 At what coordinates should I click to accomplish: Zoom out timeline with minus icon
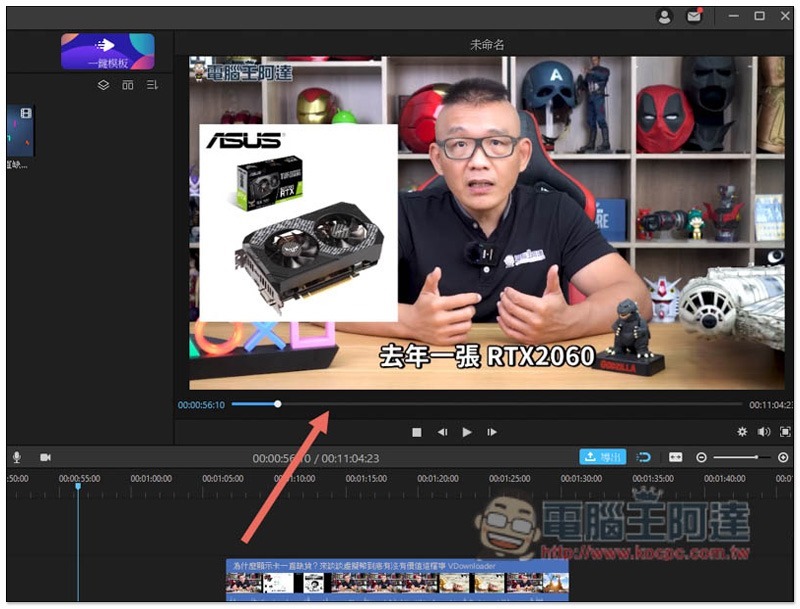pyautogui.click(x=702, y=458)
